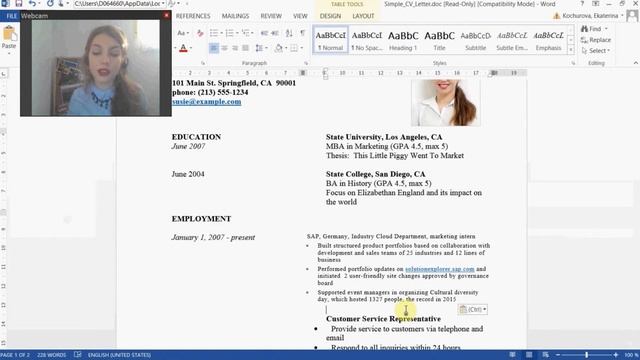
Task: Toggle Show/Hide paragraph marks
Action: (302, 33)
